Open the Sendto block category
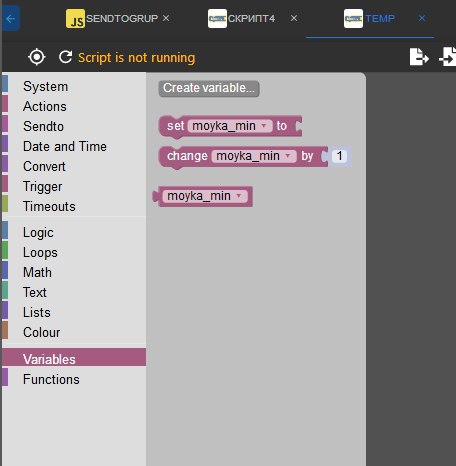 click(43, 126)
